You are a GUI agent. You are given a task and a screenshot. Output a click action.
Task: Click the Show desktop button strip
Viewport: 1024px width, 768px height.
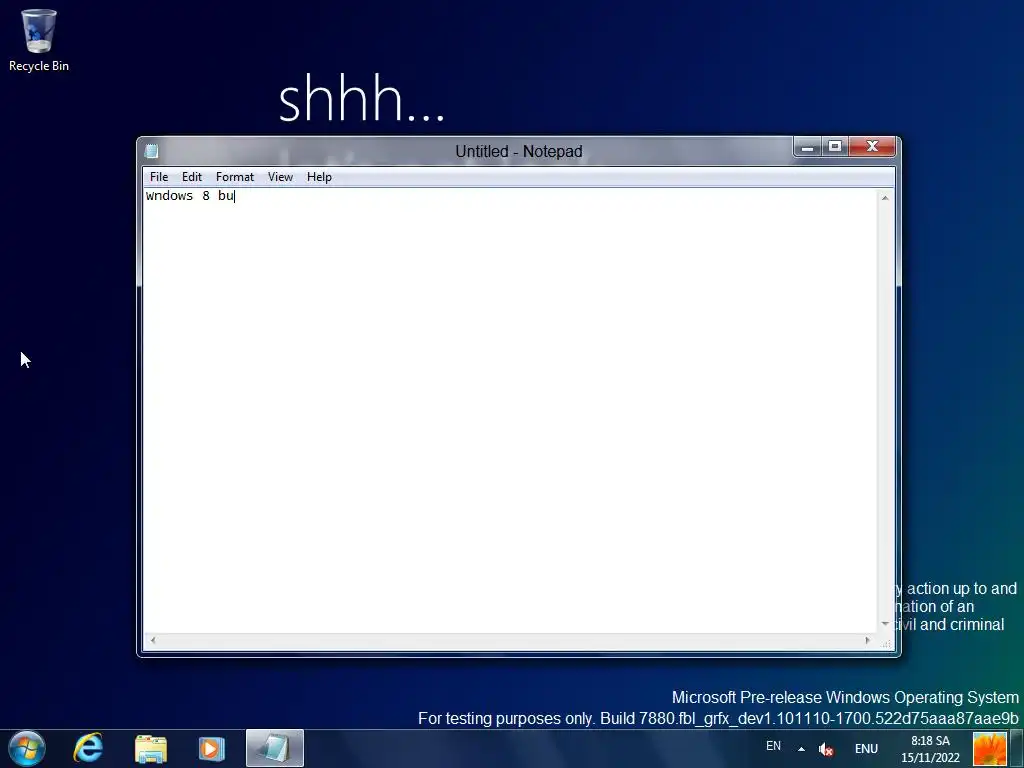click(x=1016, y=748)
